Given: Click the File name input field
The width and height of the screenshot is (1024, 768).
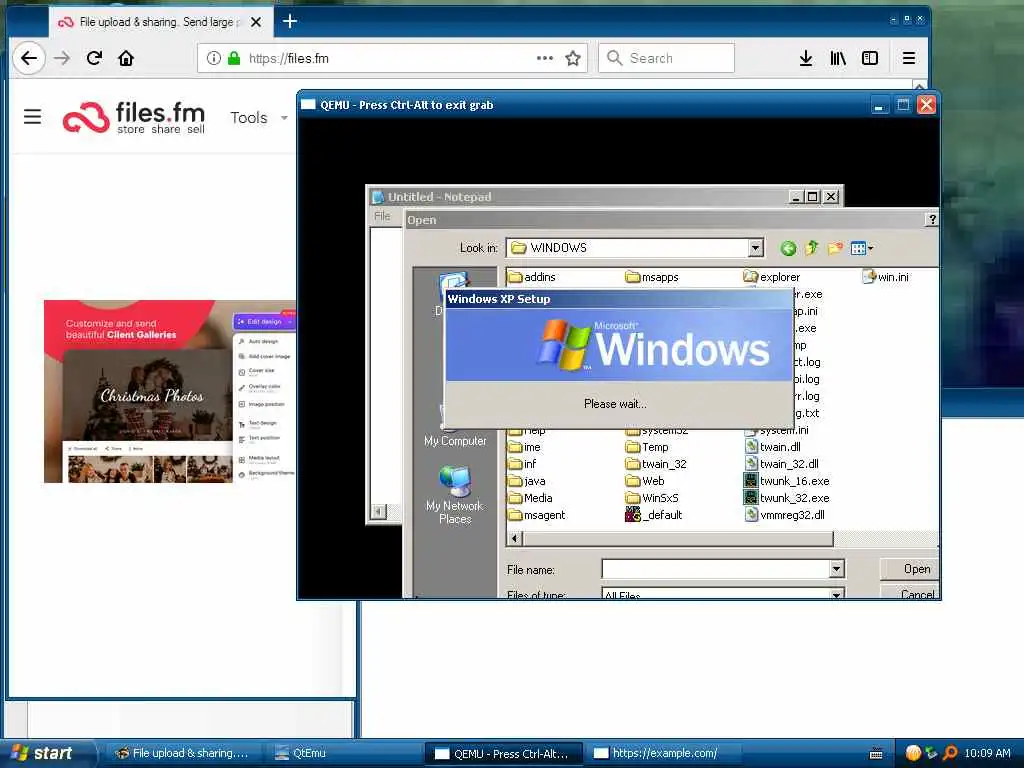Looking at the screenshot, I should (716, 569).
